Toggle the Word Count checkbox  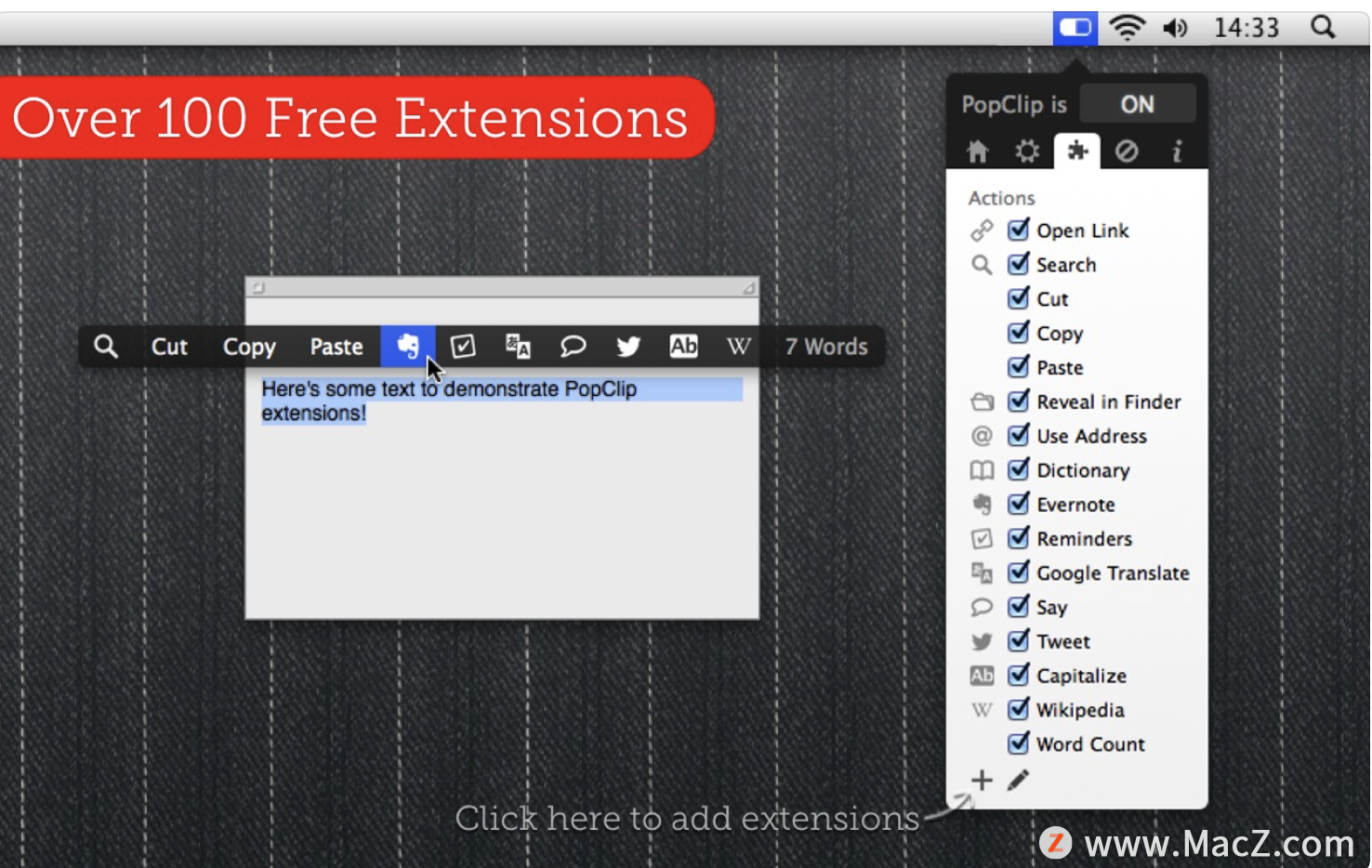click(1019, 743)
